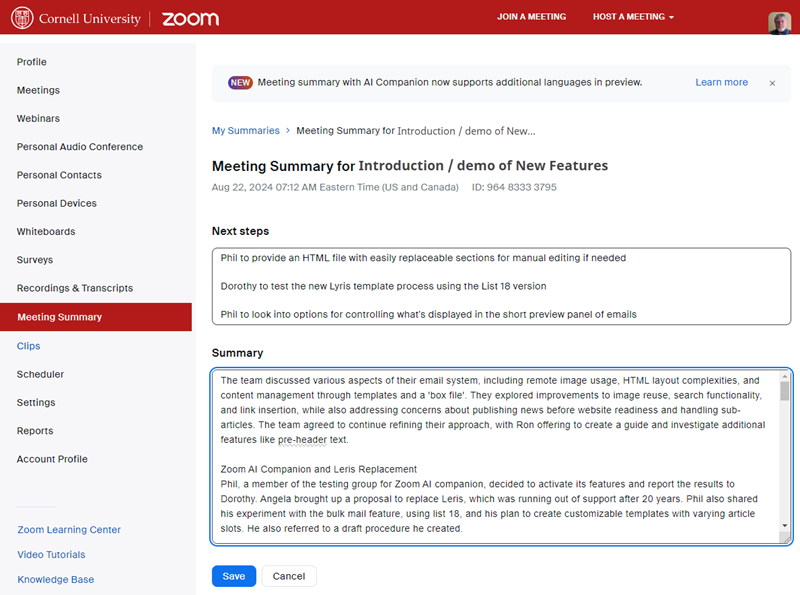
Task: Click the Summary section heading
Action: click(x=237, y=353)
